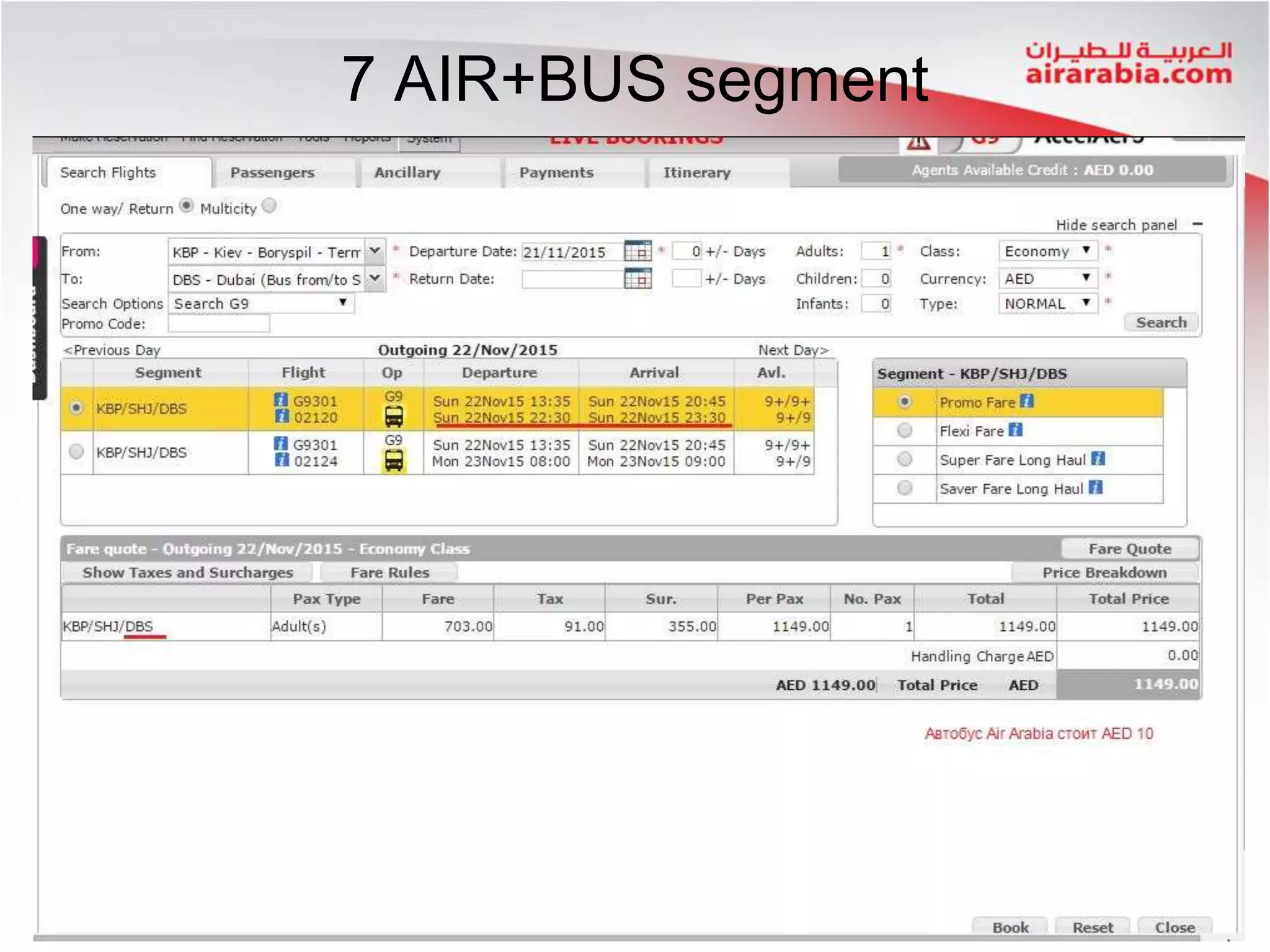Click the Reset button
Viewport: 1270px width, 952px height.
[1093, 927]
